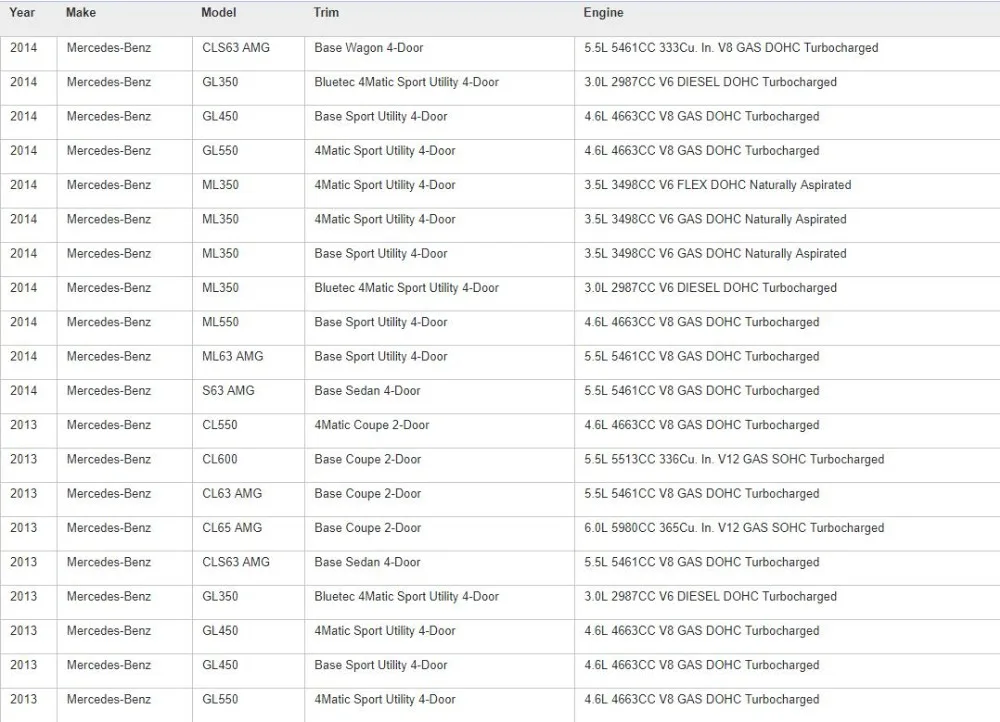The height and width of the screenshot is (722, 1000).
Task: Click the Make column header
Action: coord(81,12)
